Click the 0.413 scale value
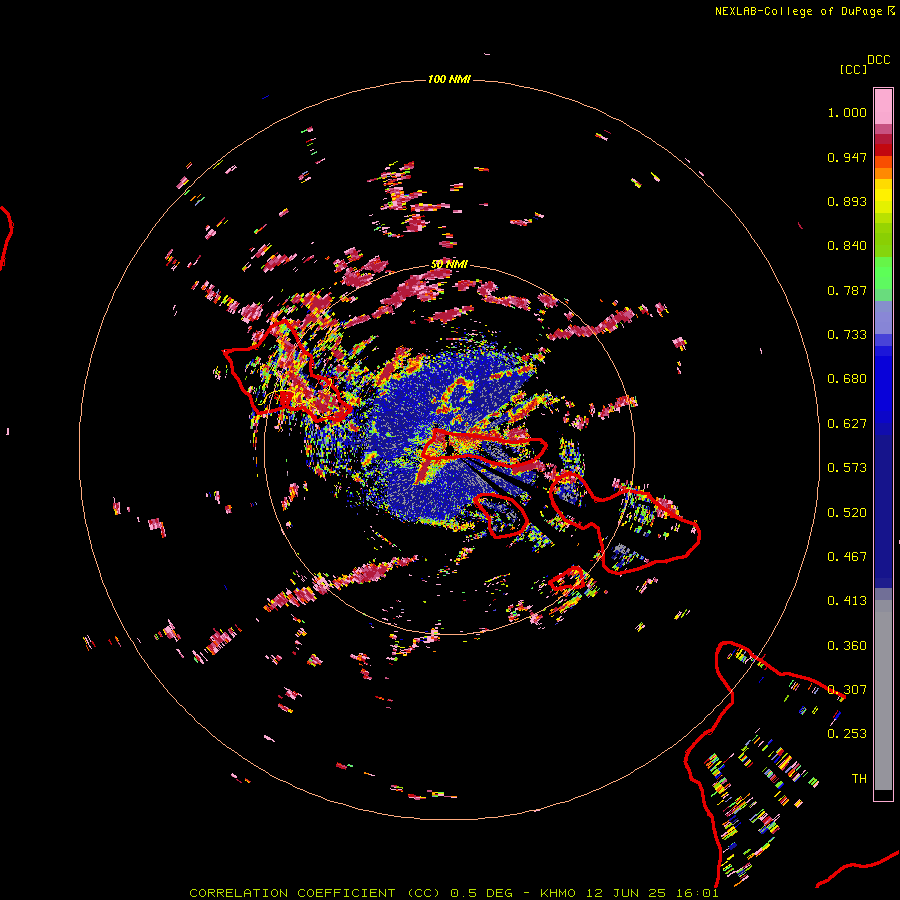 click(x=847, y=601)
